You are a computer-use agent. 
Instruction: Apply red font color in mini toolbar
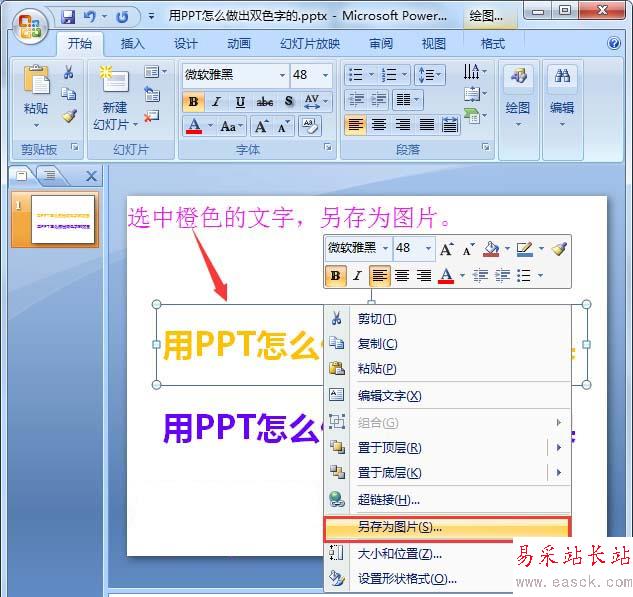(x=446, y=276)
